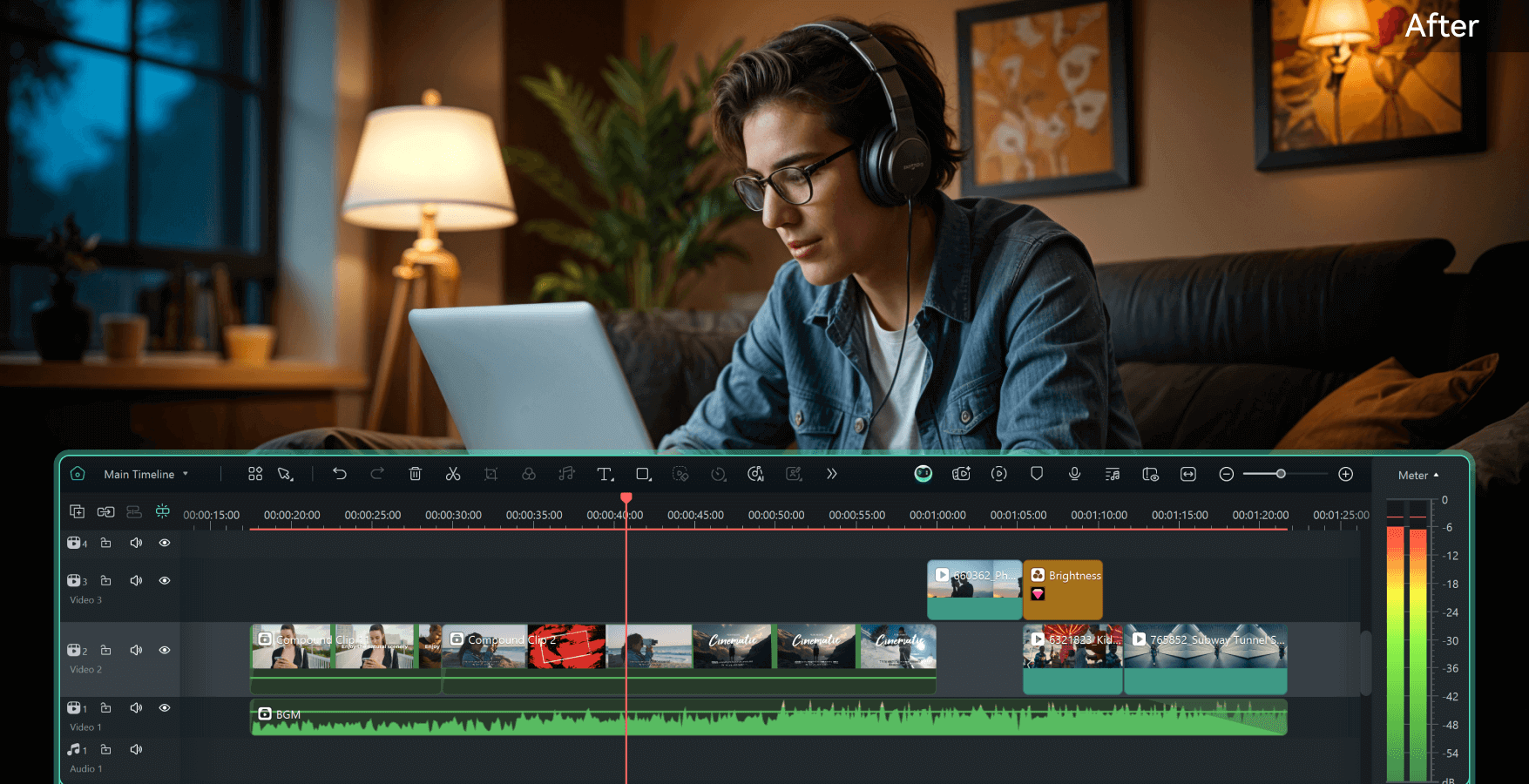Hide the Video 1 track
The height and width of the screenshot is (784, 1529).
[165, 707]
